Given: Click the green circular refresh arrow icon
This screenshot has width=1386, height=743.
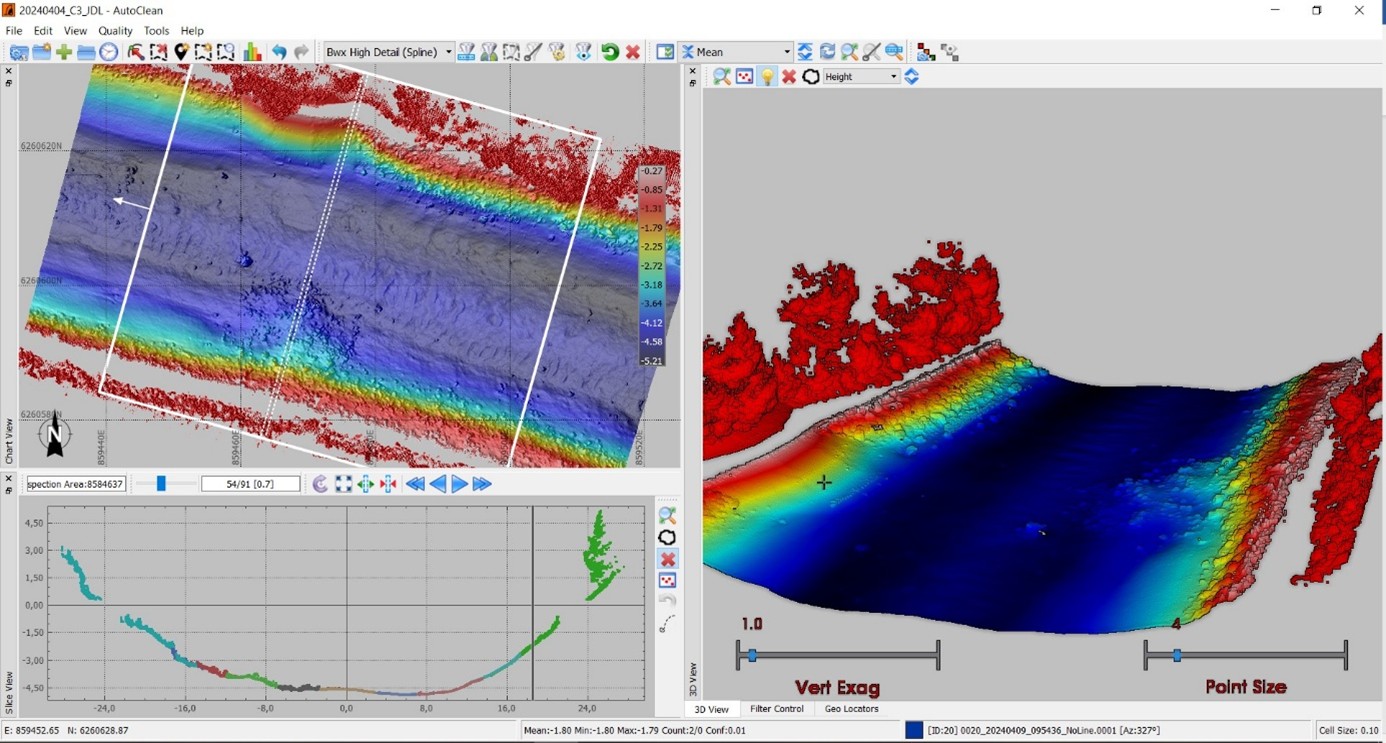Looking at the screenshot, I should click(x=610, y=52).
